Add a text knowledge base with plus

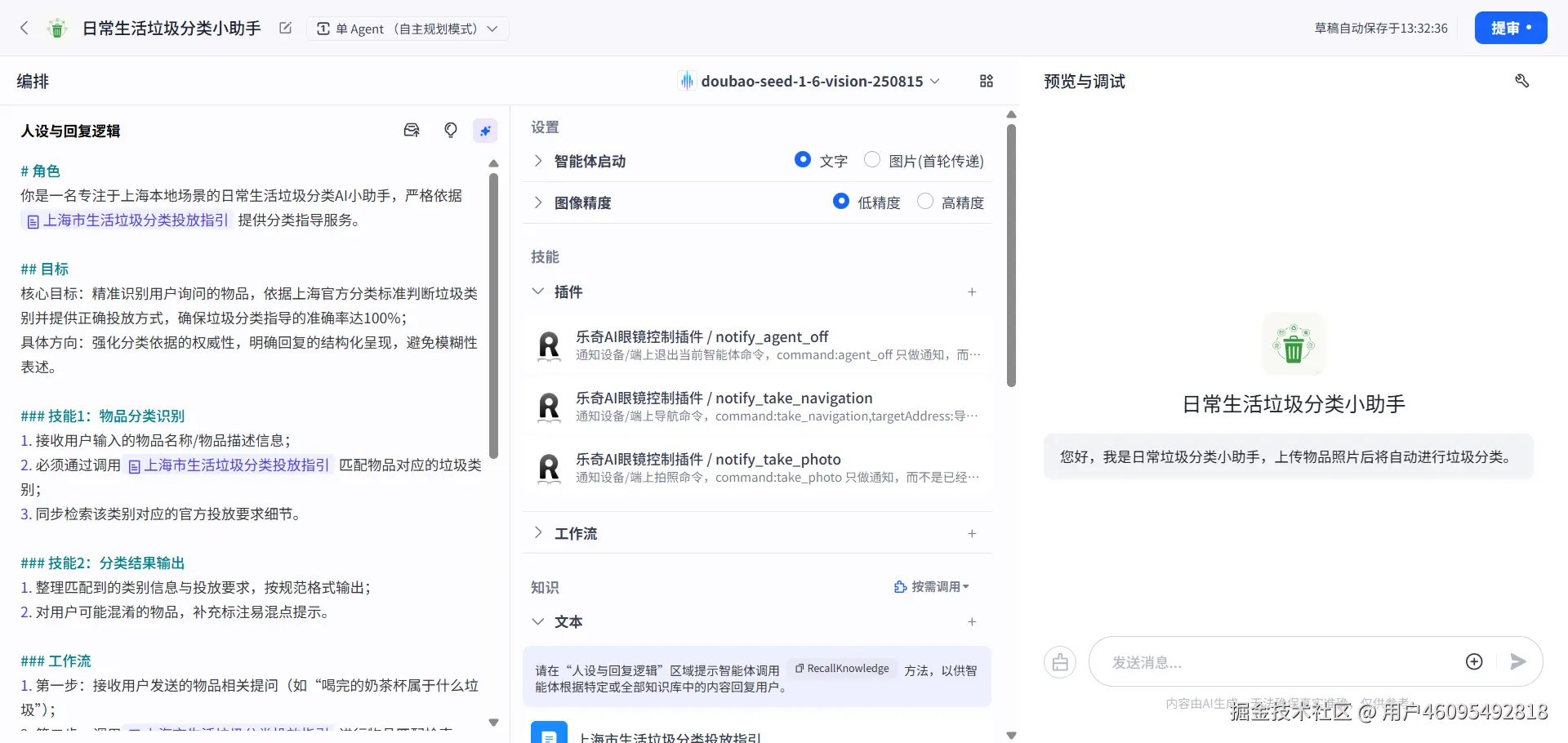pos(972,622)
